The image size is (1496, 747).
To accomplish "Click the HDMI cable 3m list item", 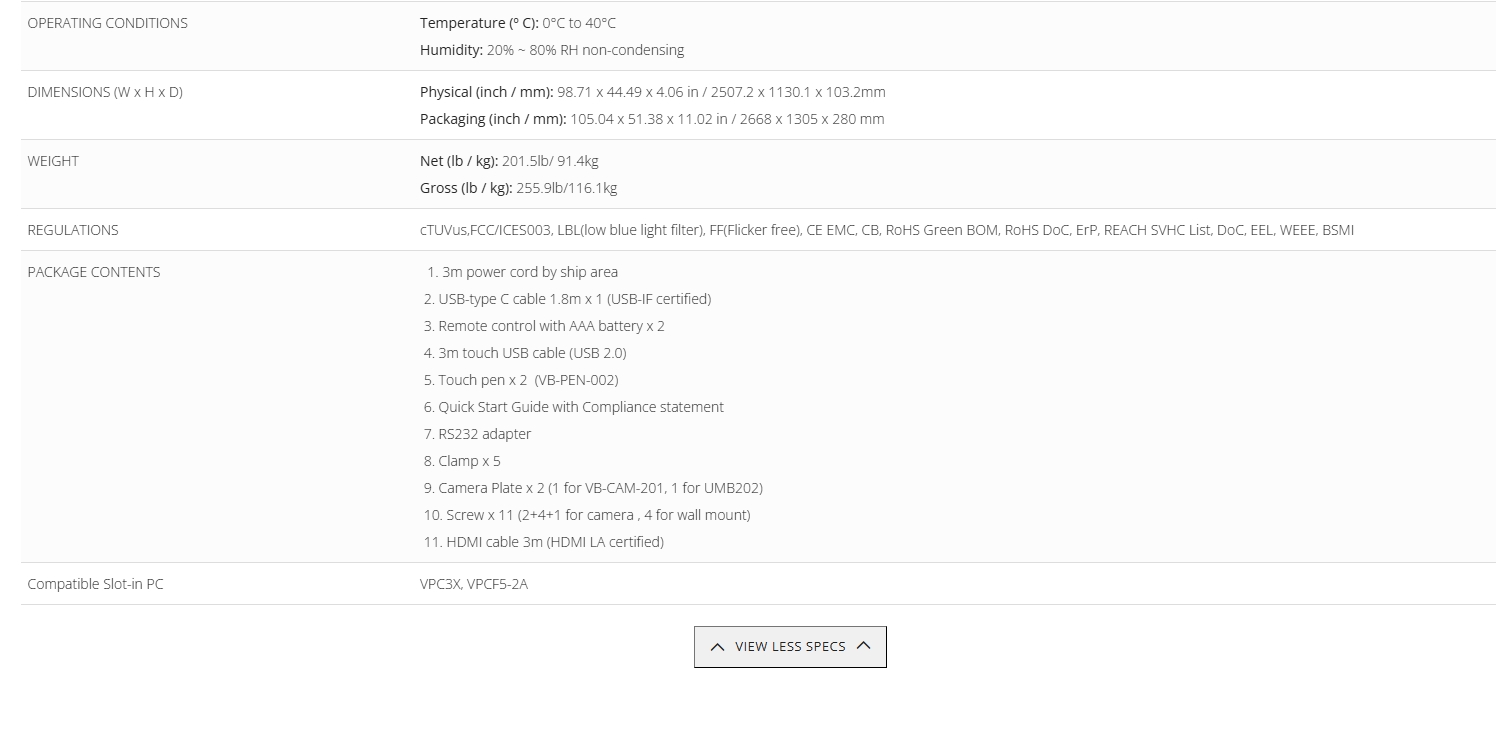I will tap(543, 542).
